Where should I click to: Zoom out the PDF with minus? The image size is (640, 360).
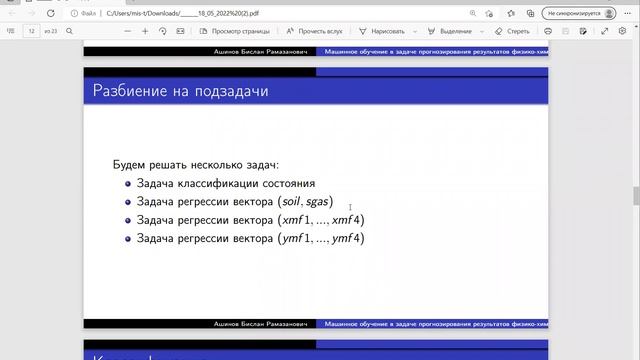click(x=128, y=31)
